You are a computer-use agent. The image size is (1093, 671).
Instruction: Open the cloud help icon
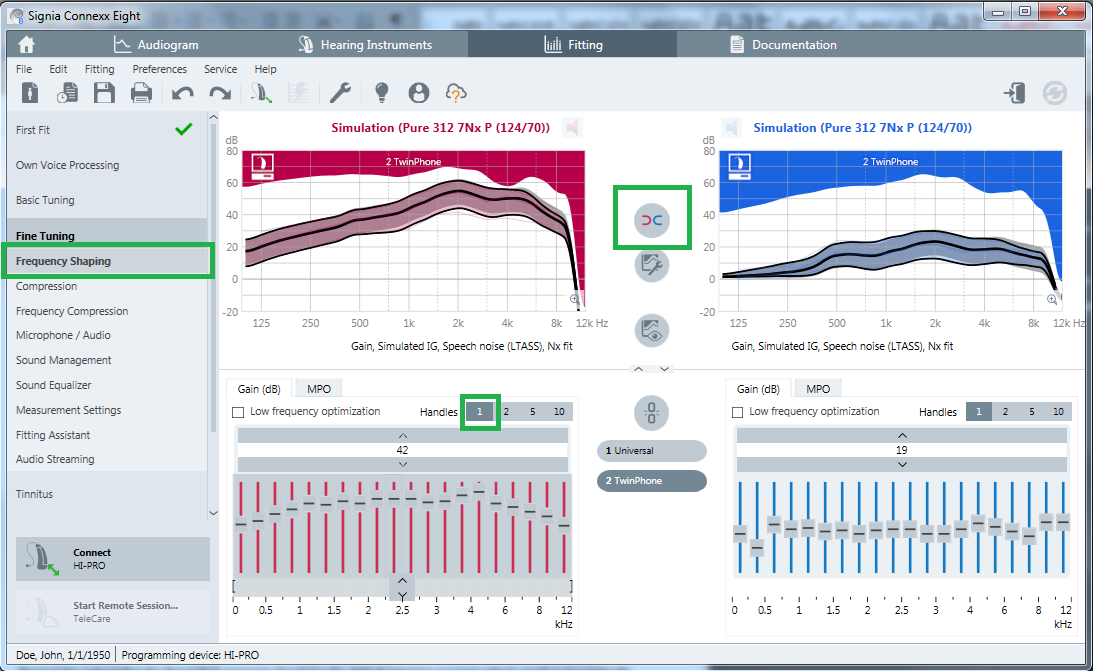point(456,93)
